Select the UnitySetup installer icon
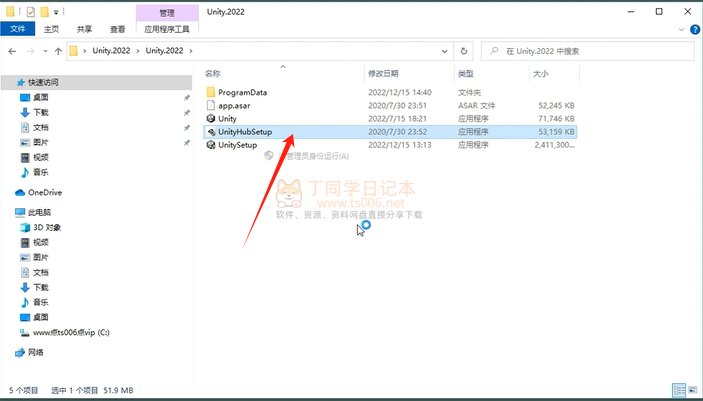Screen dimensions: 703x401 tap(210, 145)
